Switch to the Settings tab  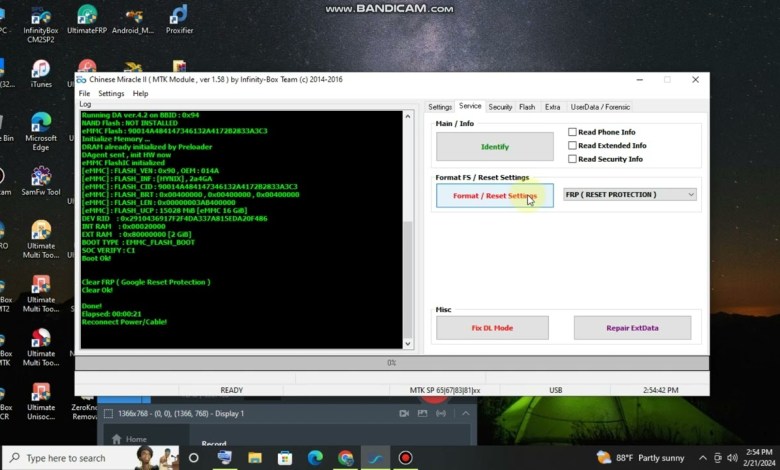click(x=440, y=107)
